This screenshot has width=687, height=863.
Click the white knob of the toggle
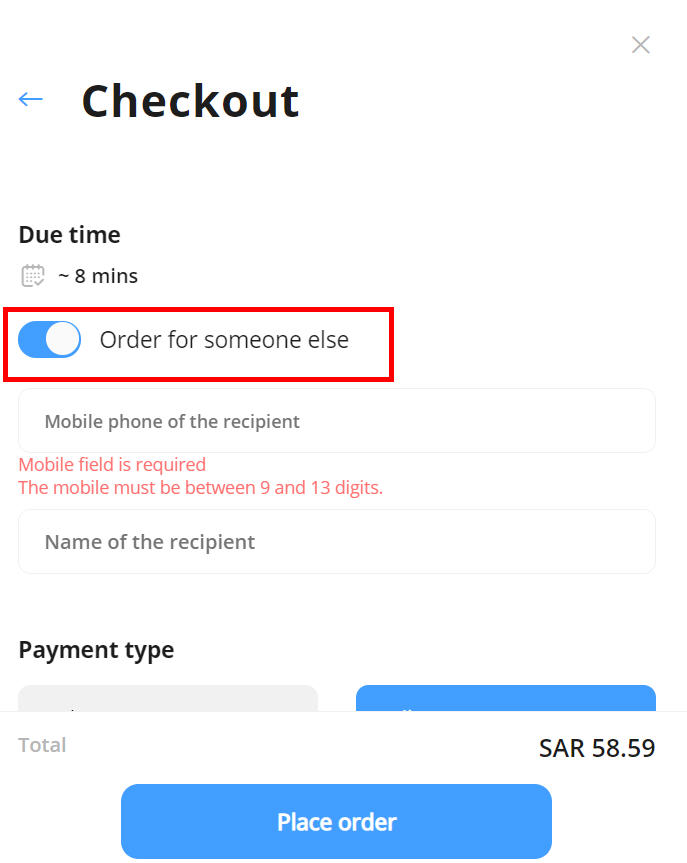point(63,339)
